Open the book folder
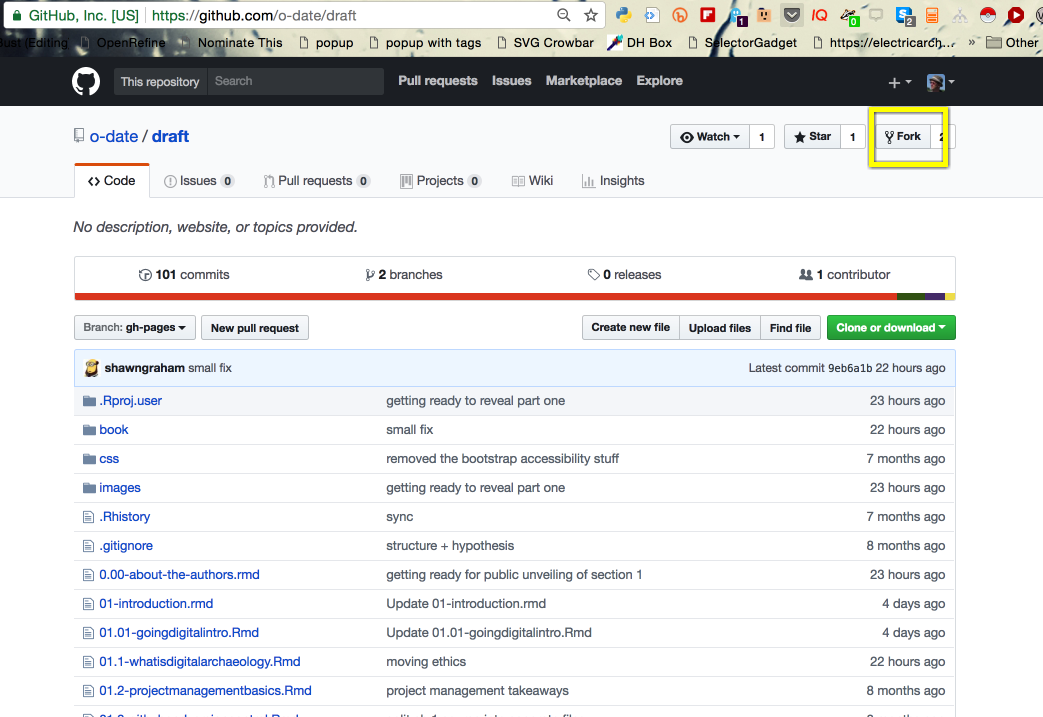Image resolution: width=1043 pixels, height=717 pixels. [x=114, y=430]
